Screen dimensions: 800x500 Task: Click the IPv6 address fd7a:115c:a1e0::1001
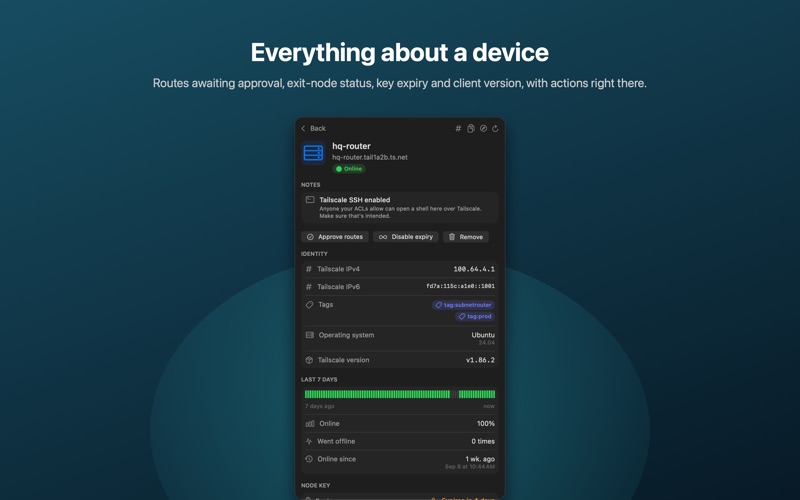coord(460,286)
